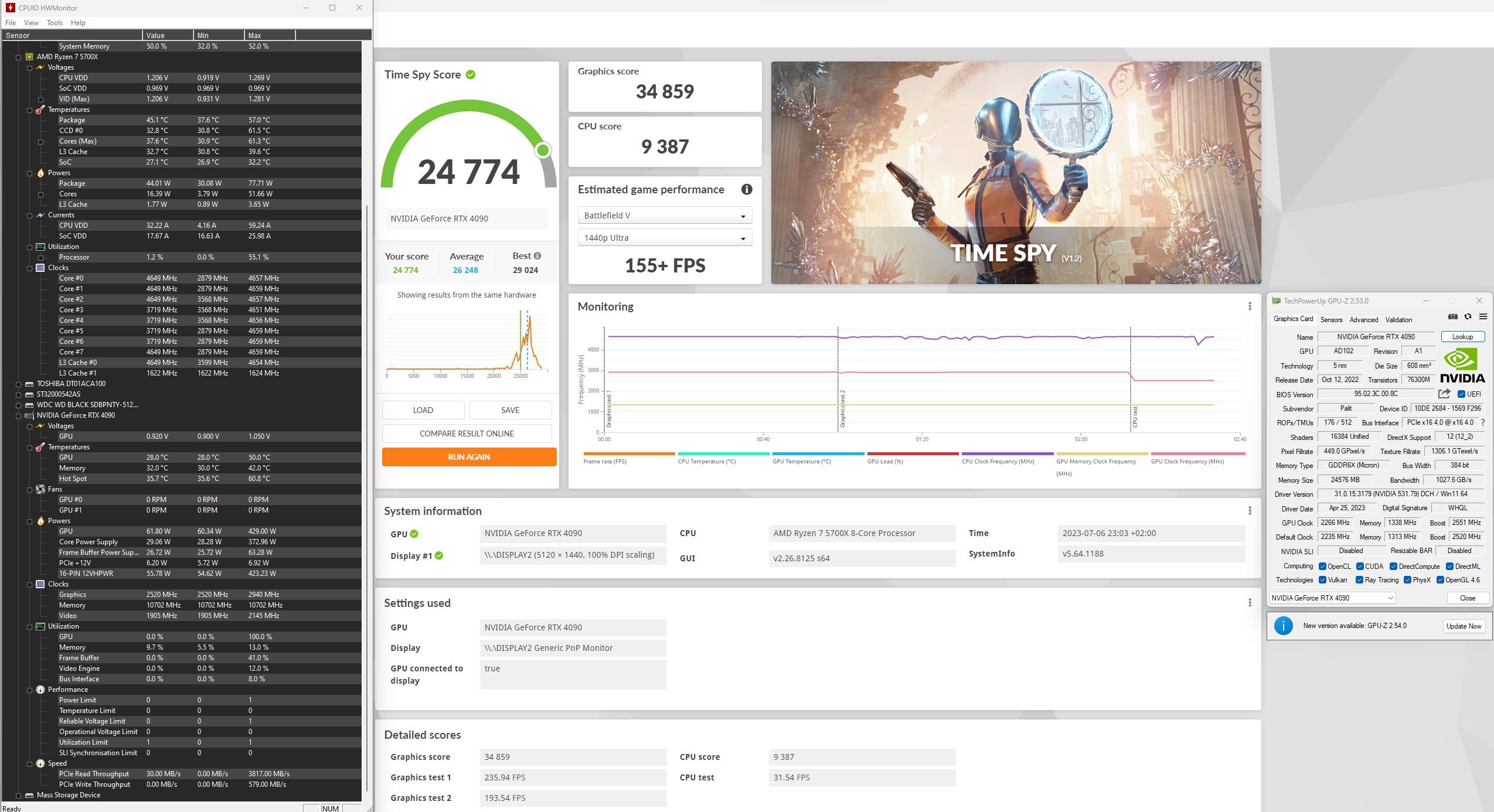Open GPU selection dropdown in GPU-Z
Screen dimensions: 1494x812
click(1332, 598)
